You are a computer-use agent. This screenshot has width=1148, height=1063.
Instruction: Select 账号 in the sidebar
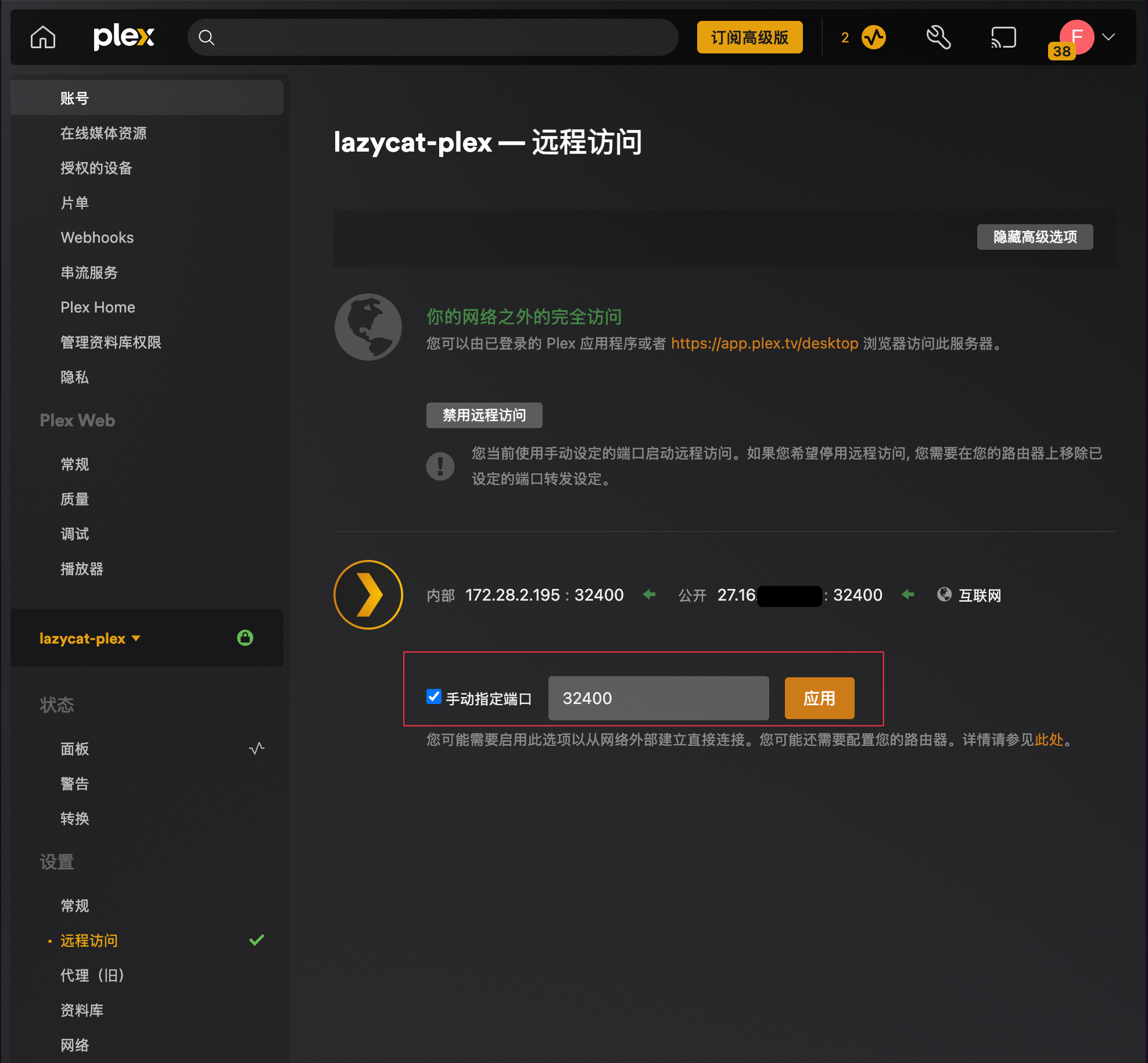click(147, 98)
